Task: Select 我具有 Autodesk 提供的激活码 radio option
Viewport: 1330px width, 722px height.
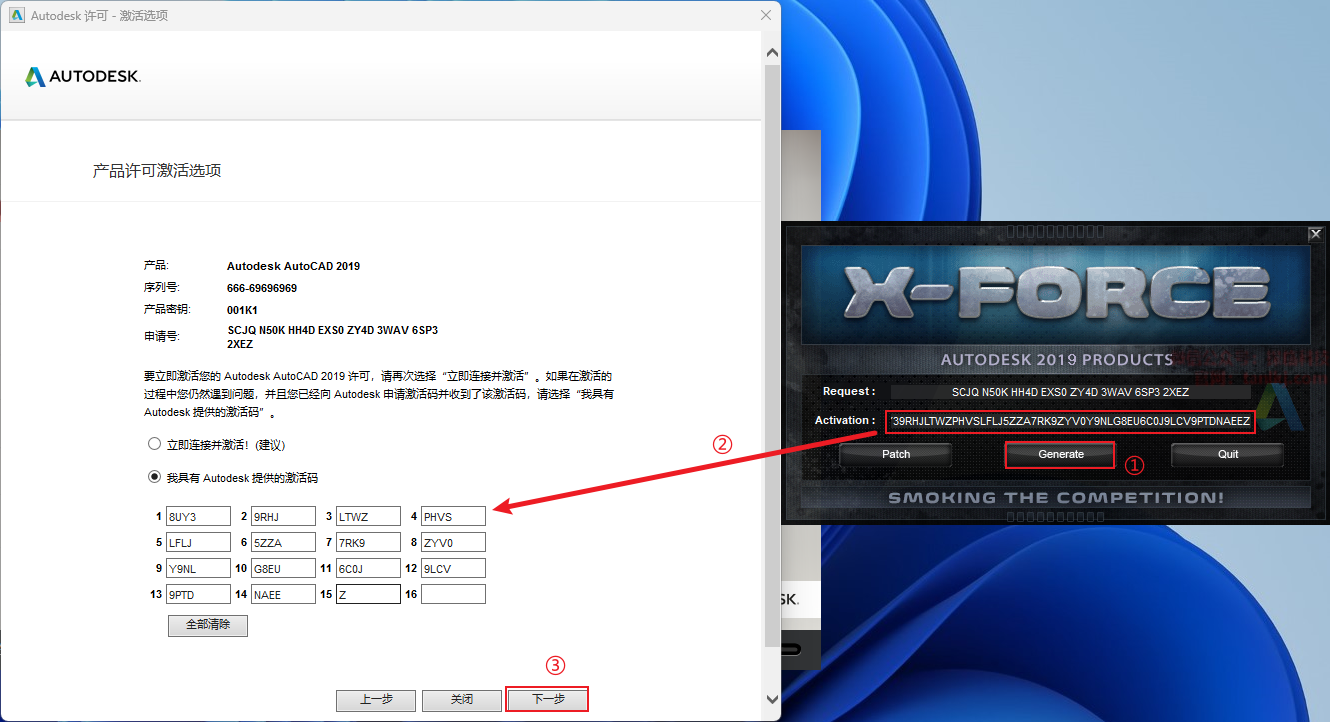Action: (154, 477)
